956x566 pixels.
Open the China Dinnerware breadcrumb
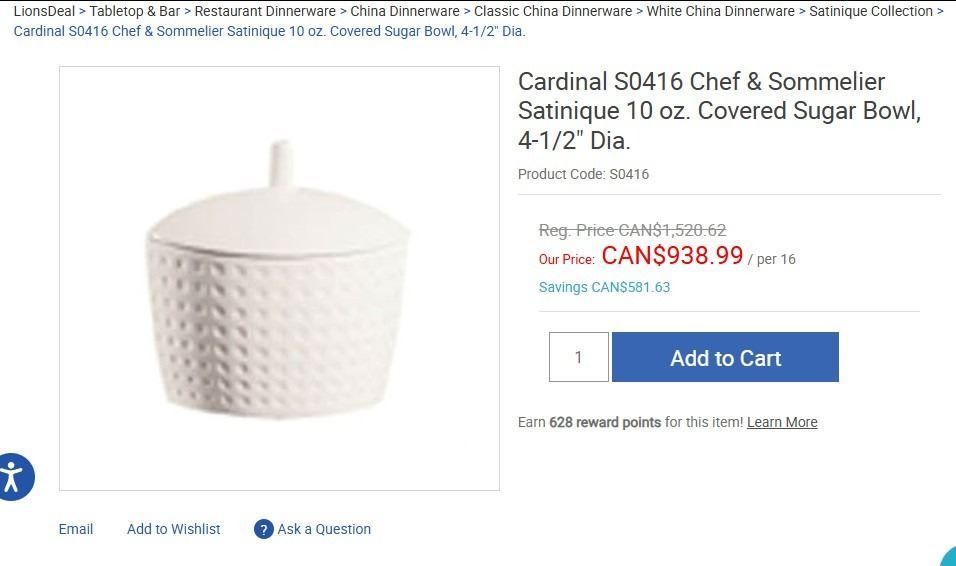[x=405, y=11]
